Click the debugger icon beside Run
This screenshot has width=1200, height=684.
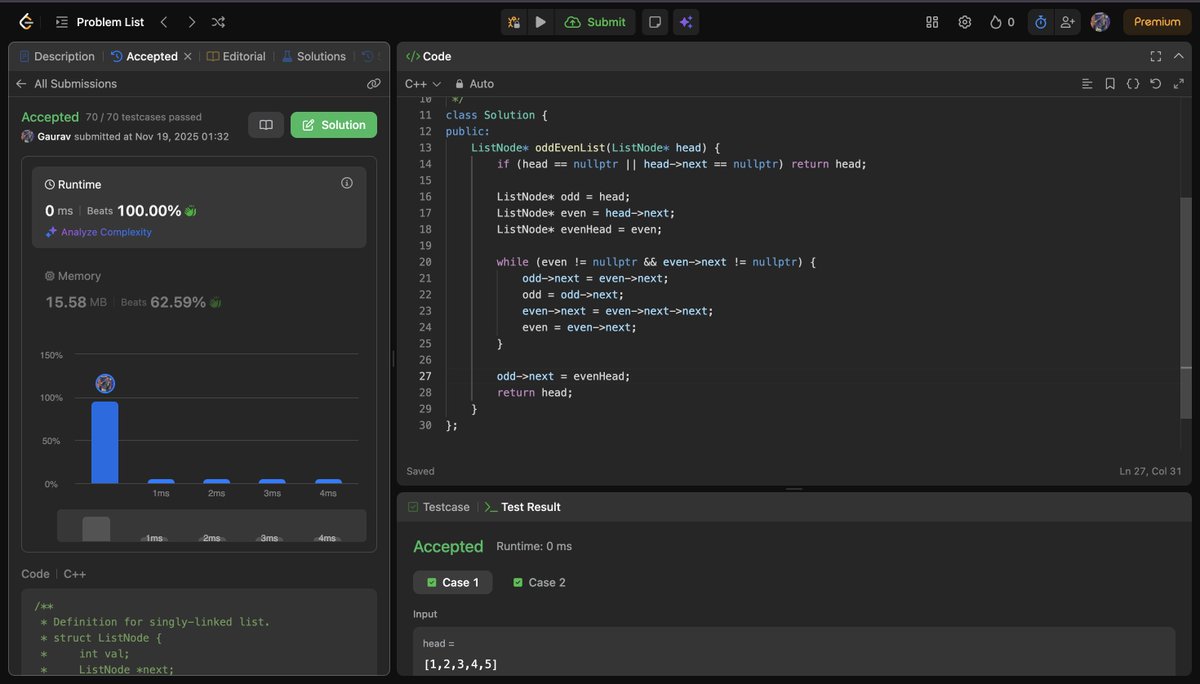point(514,22)
